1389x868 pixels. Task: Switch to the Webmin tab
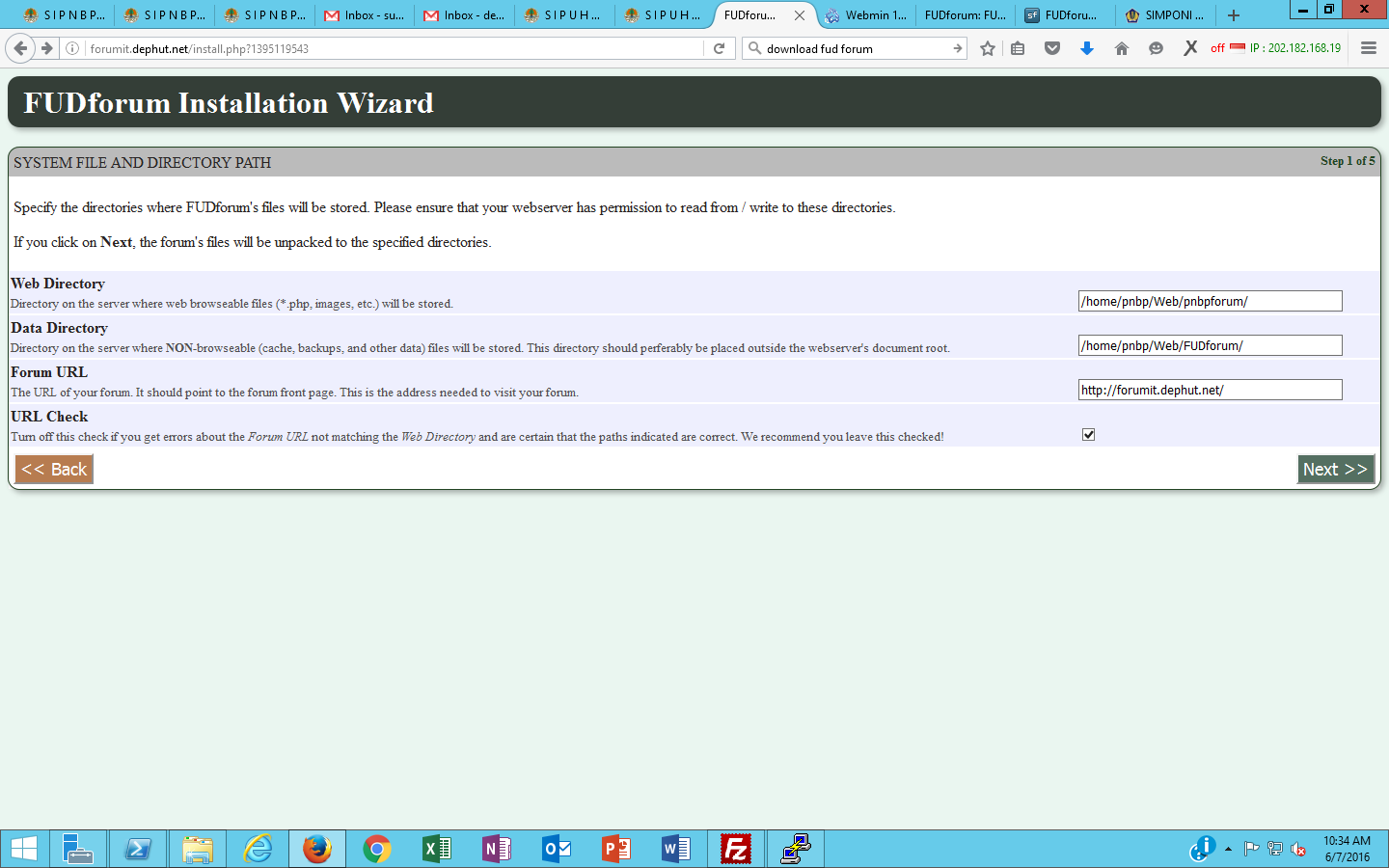click(x=866, y=15)
